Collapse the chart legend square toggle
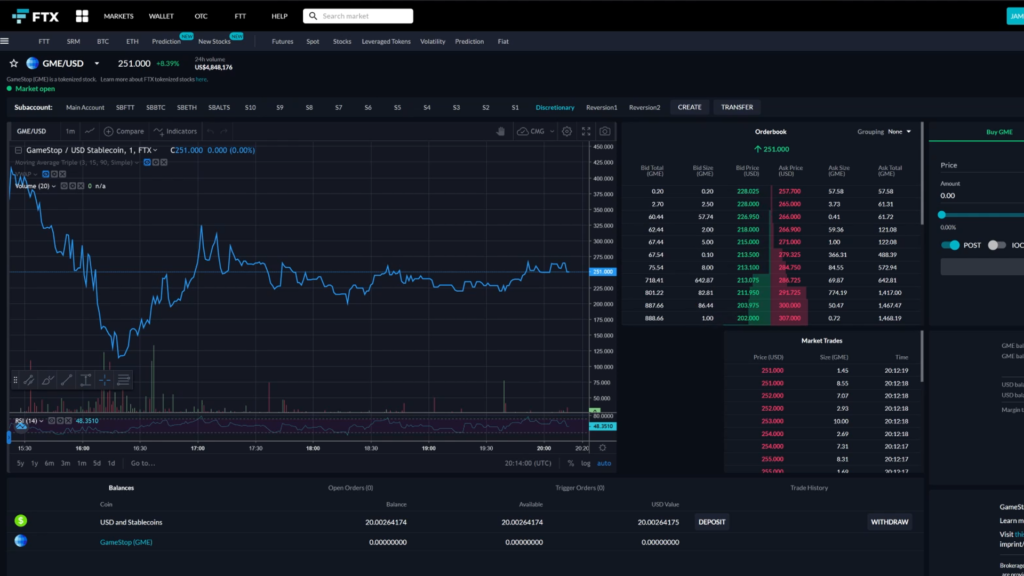The width and height of the screenshot is (1024, 576). [18, 150]
